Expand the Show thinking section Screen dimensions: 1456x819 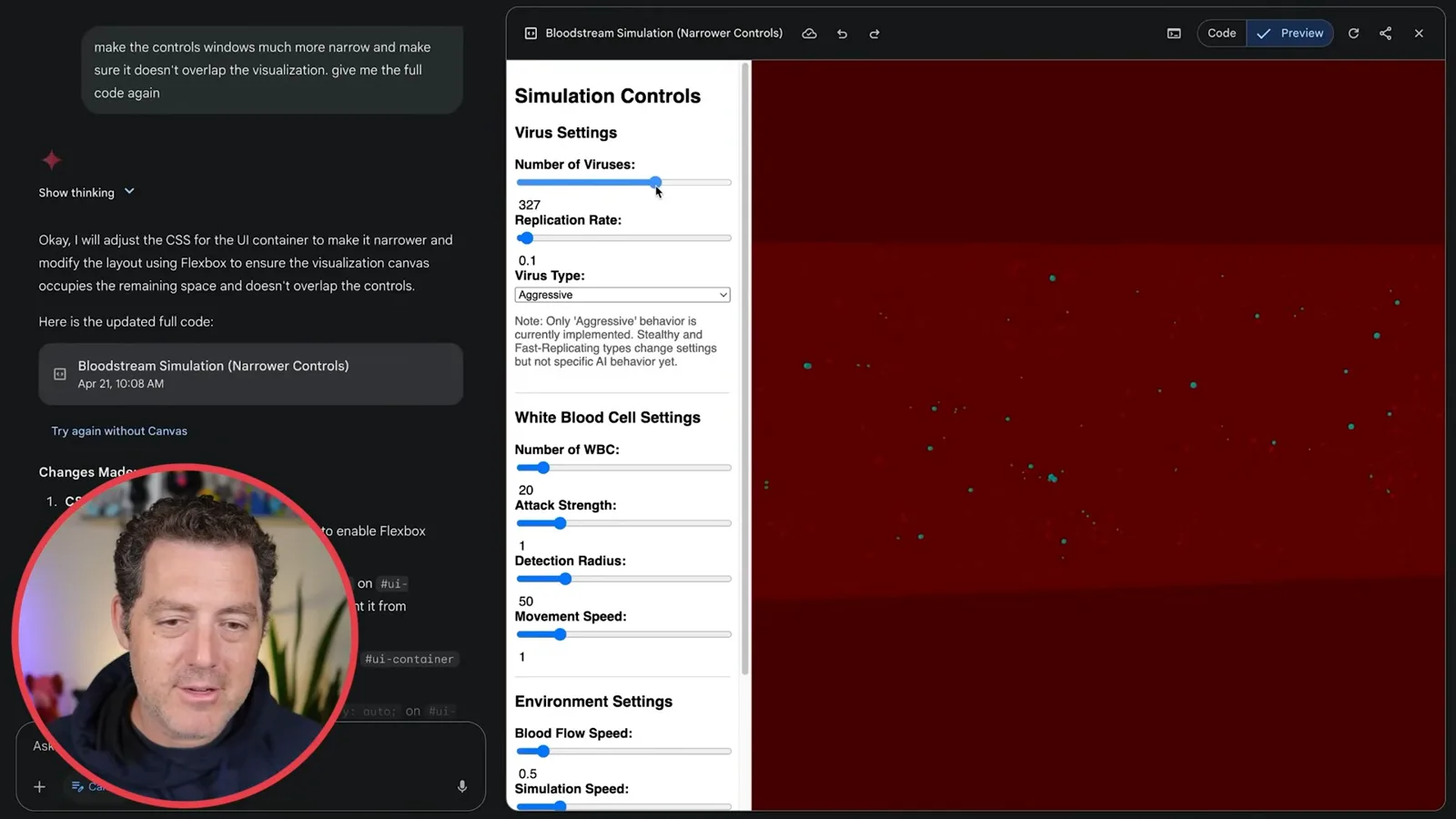pyautogui.click(x=86, y=192)
